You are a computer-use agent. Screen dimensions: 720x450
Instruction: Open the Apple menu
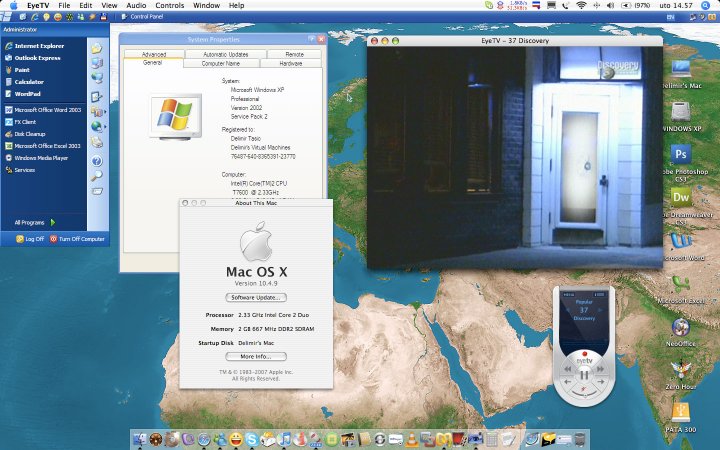[14, 6]
